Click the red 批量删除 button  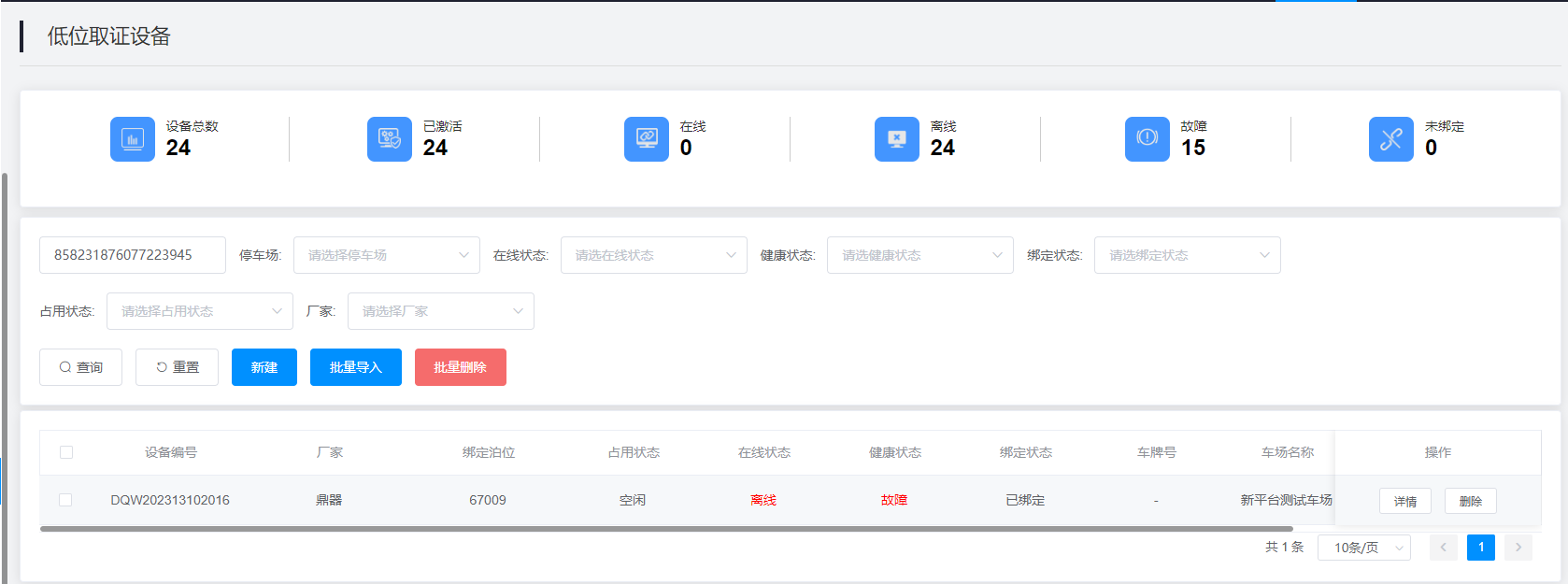(461, 367)
